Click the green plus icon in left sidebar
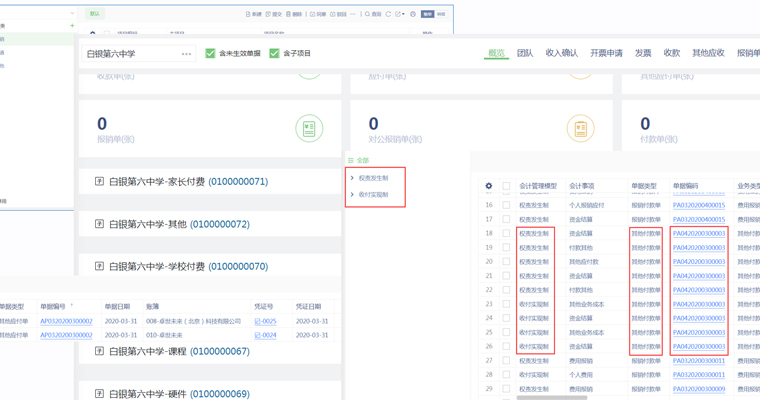 point(72,26)
